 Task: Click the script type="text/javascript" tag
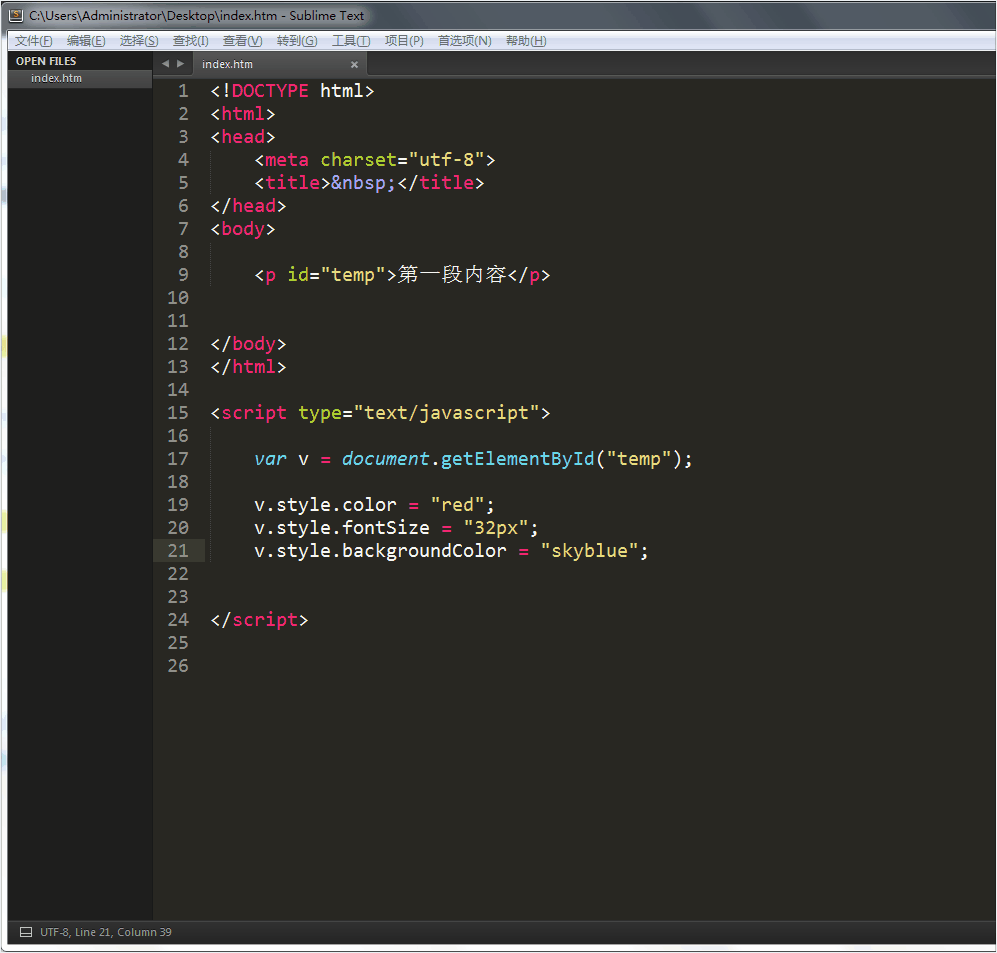coord(380,413)
